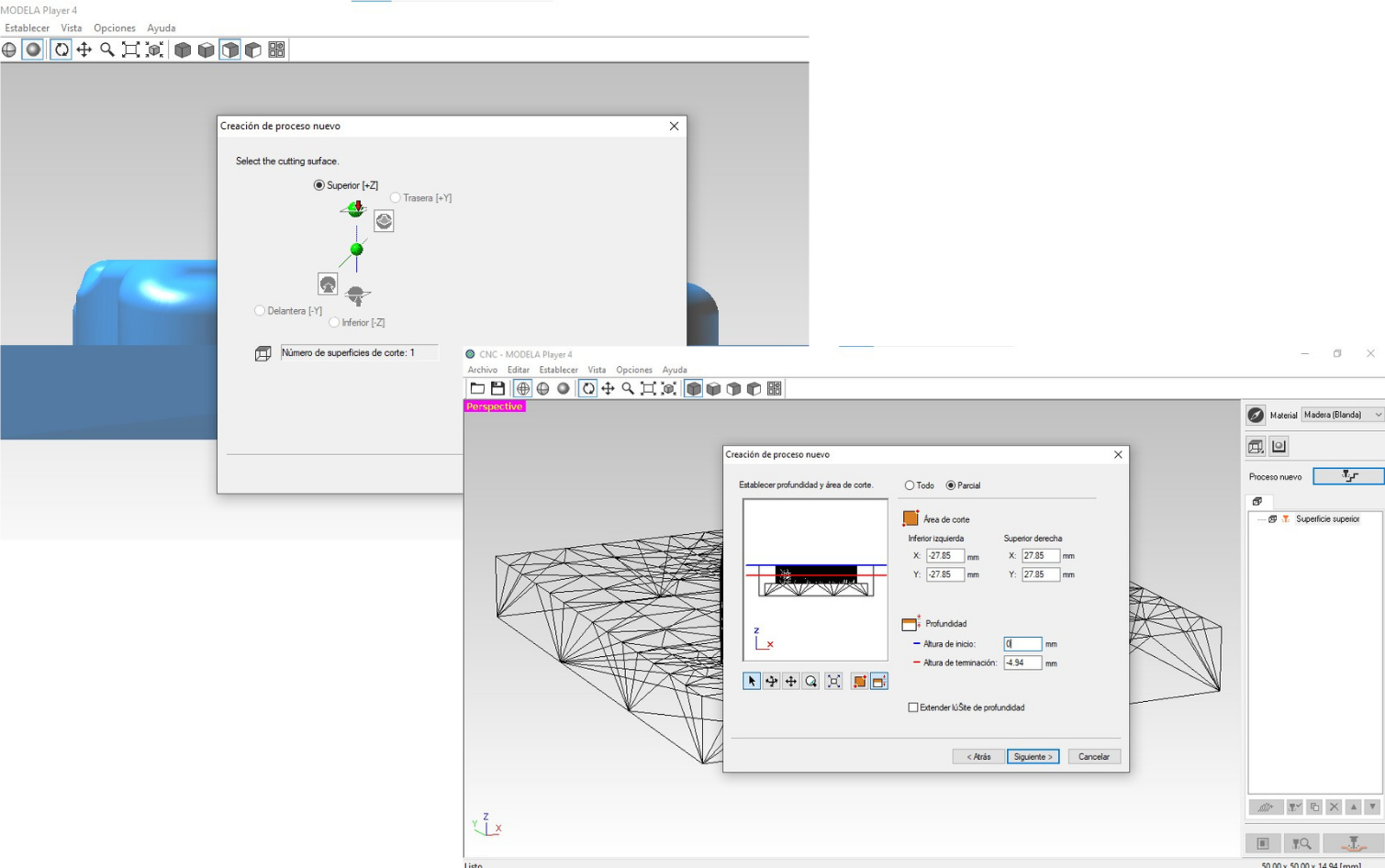Click the start cutting icon at bottom right

1353,843
